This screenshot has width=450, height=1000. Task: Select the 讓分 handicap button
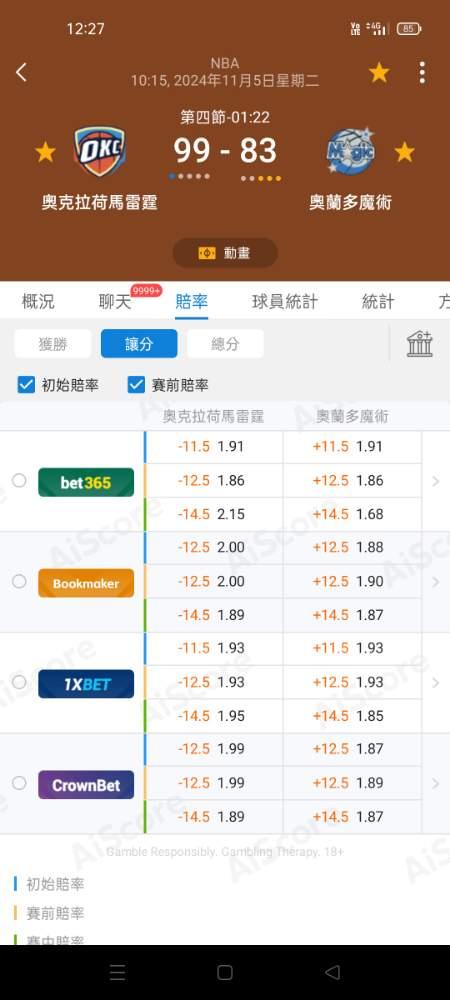pos(139,344)
